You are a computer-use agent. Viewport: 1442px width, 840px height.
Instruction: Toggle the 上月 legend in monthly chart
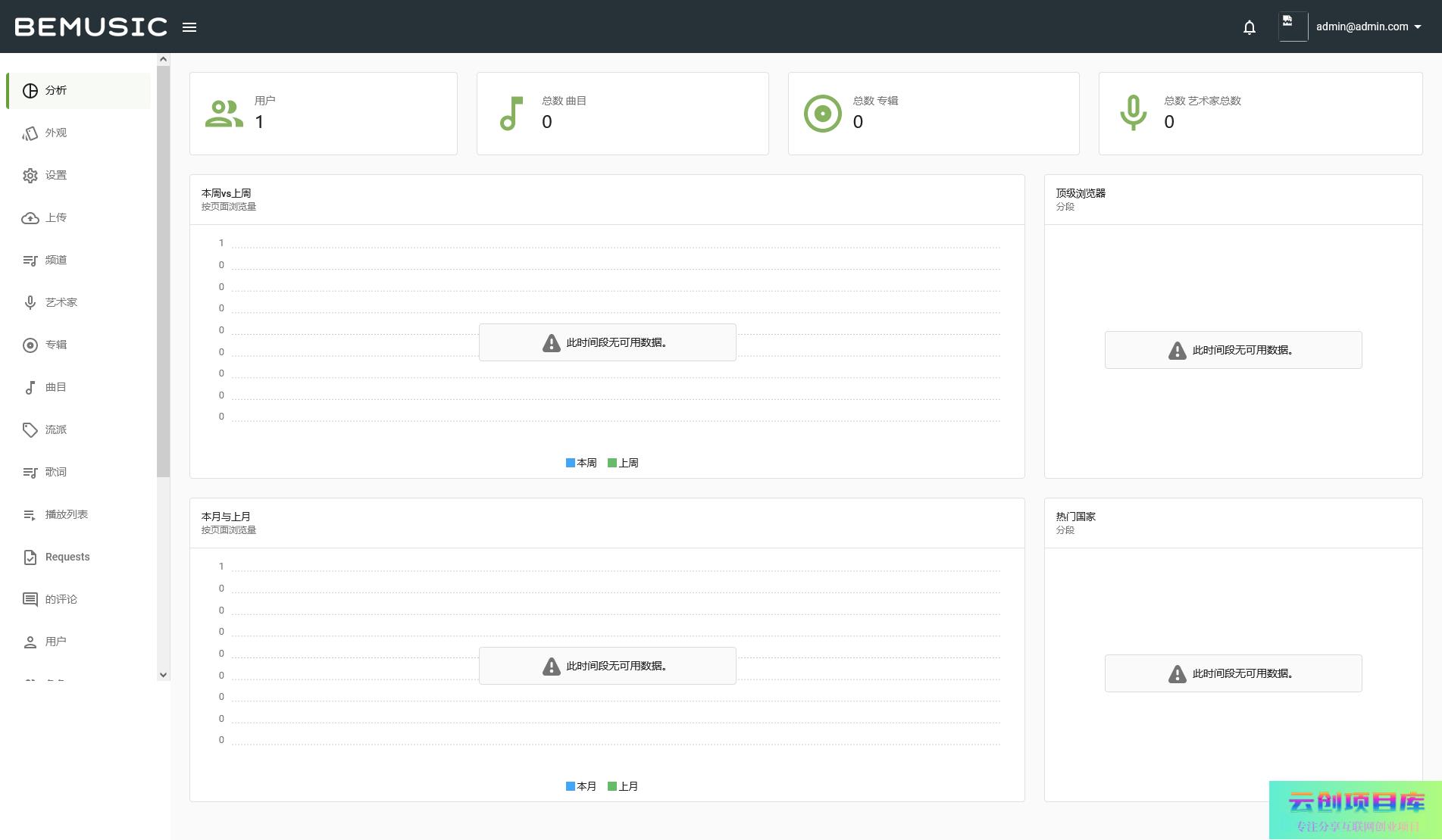tap(623, 786)
